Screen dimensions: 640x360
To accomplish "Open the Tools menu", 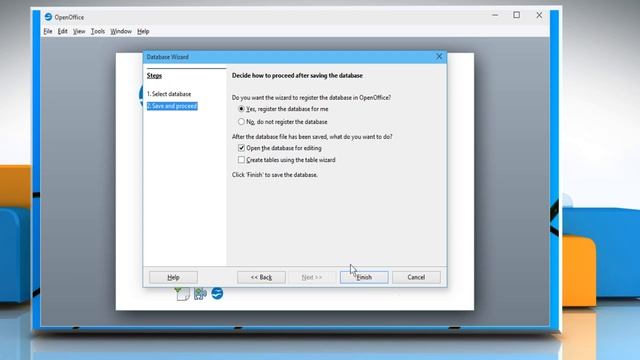I will pyautogui.click(x=98, y=31).
